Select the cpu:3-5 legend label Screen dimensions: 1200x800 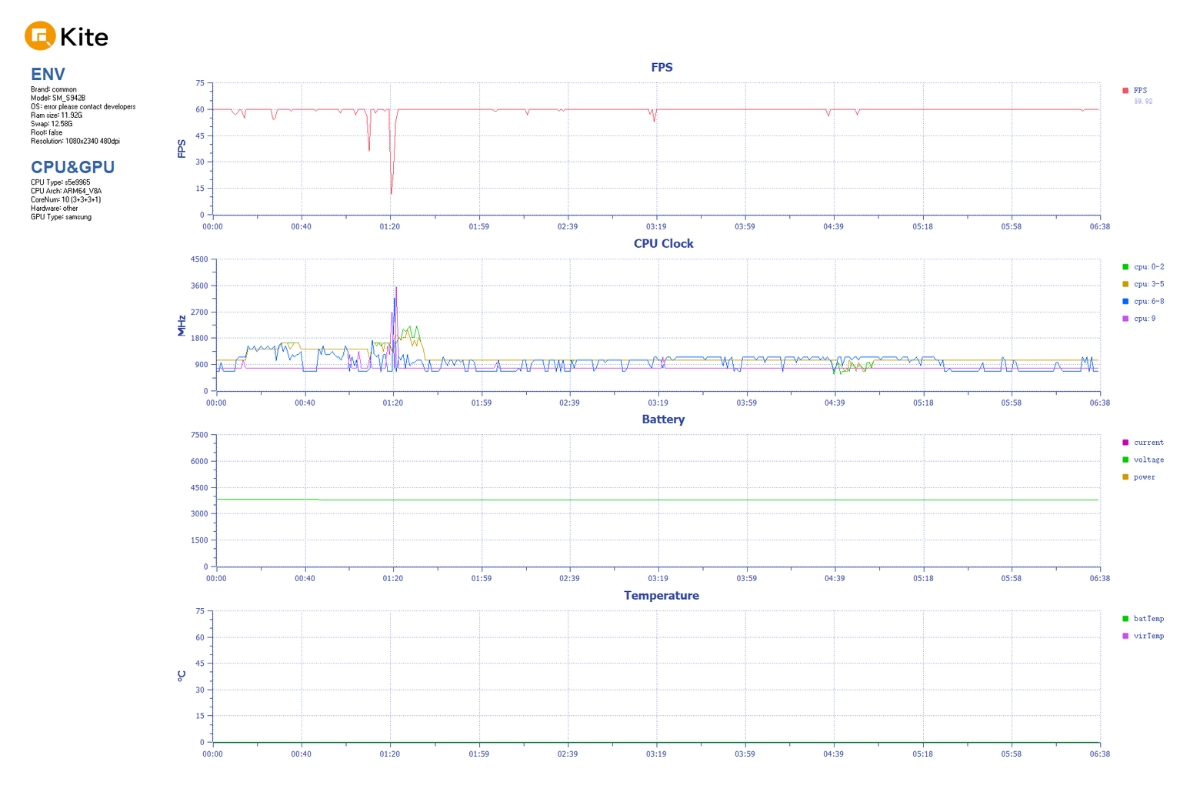point(1148,284)
